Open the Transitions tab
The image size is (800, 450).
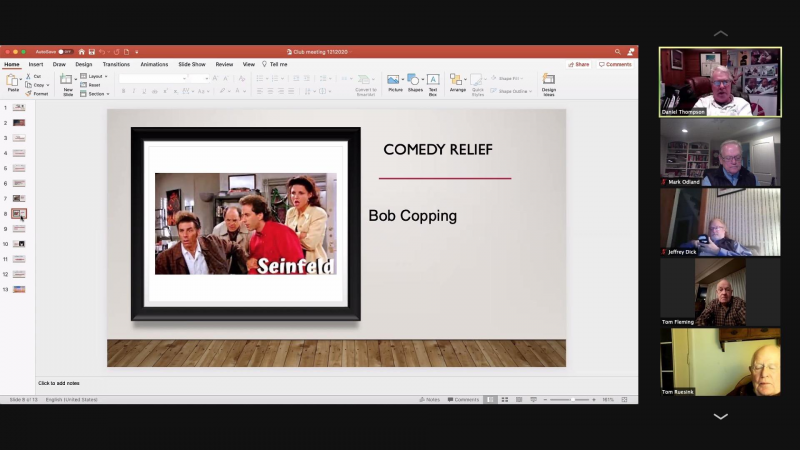[116, 64]
